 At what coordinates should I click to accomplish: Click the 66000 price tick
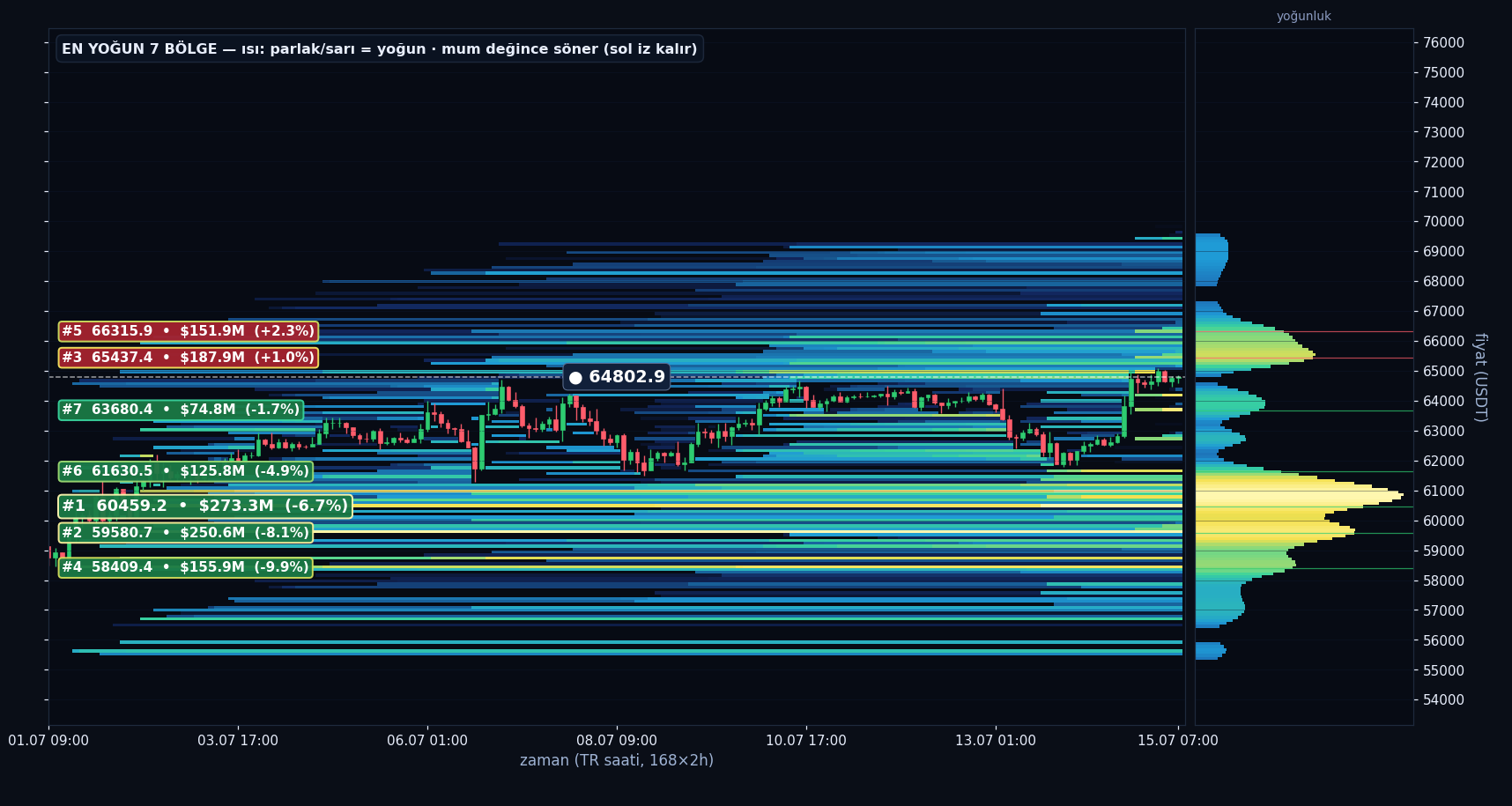(1443, 341)
